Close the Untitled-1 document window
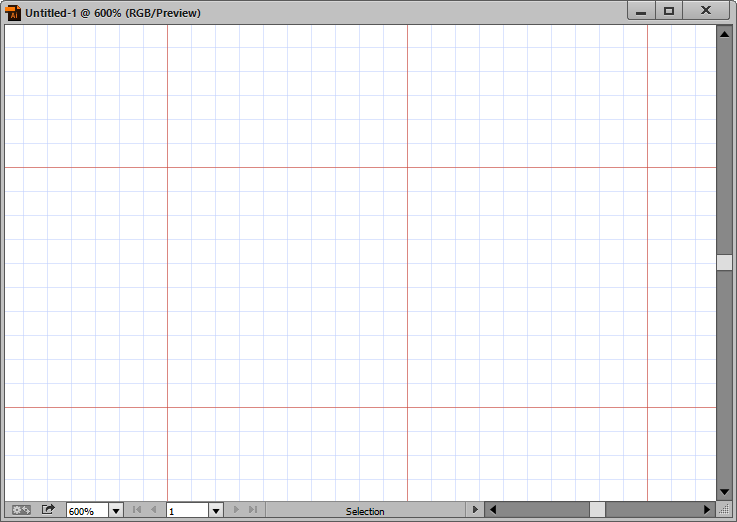This screenshot has height=522, width=737. (x=706, y=11)
